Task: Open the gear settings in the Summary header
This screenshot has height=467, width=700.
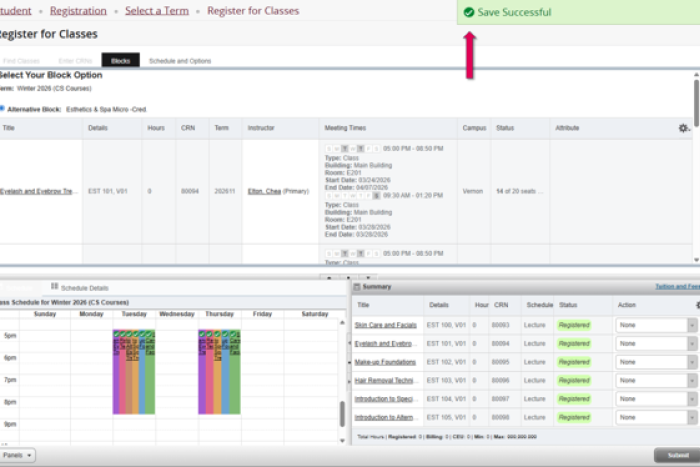Action: pyautogui.click(x=698, y=305)
